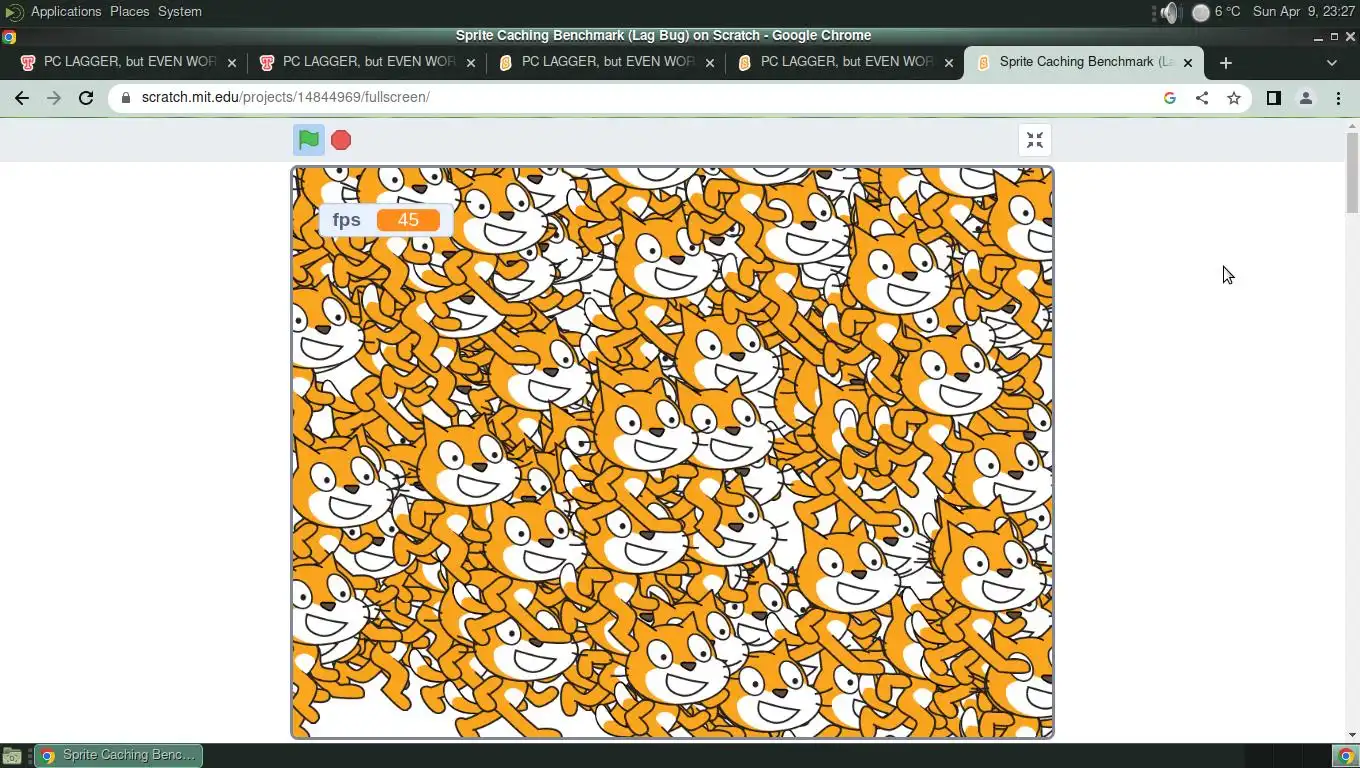Share this page via share icon
This screenshot has width=1360, height=768.
tap(1202, 98)
